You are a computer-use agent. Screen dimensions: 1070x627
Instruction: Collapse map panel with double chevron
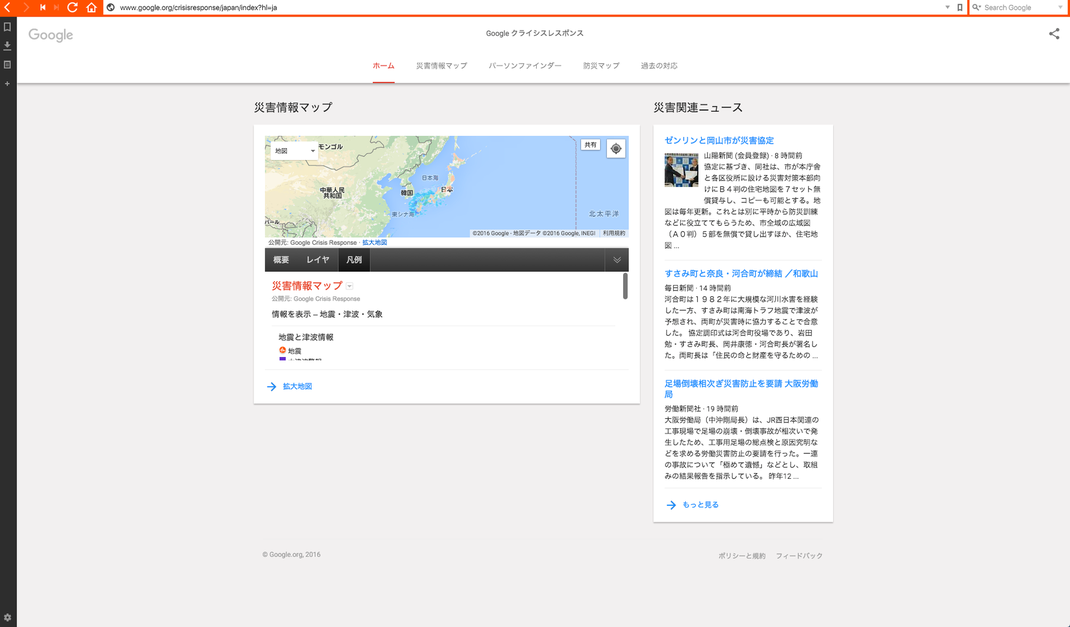click(617, 260)
